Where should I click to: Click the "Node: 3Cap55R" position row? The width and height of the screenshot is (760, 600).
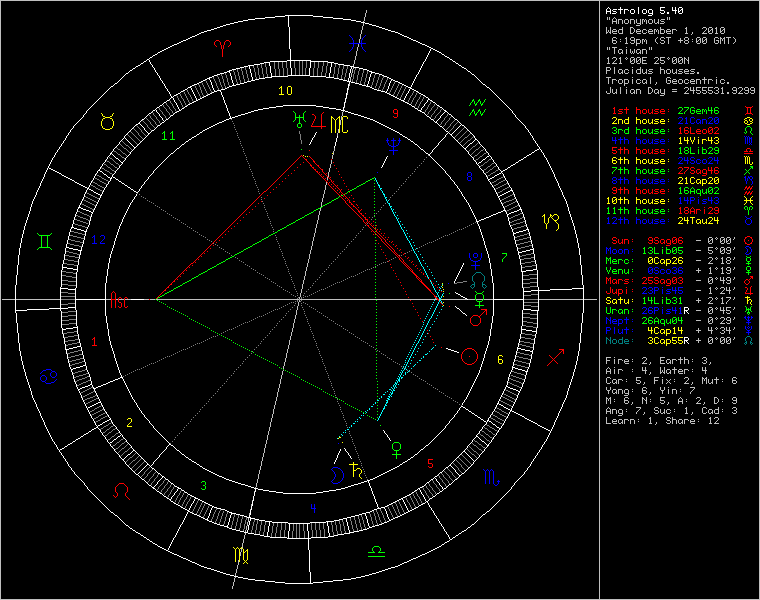click(680, 341)
